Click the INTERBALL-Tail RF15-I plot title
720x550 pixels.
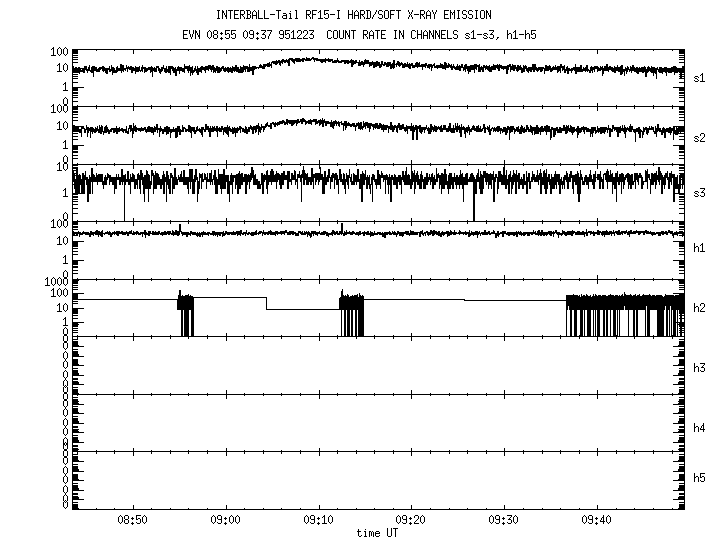[353, 15]
